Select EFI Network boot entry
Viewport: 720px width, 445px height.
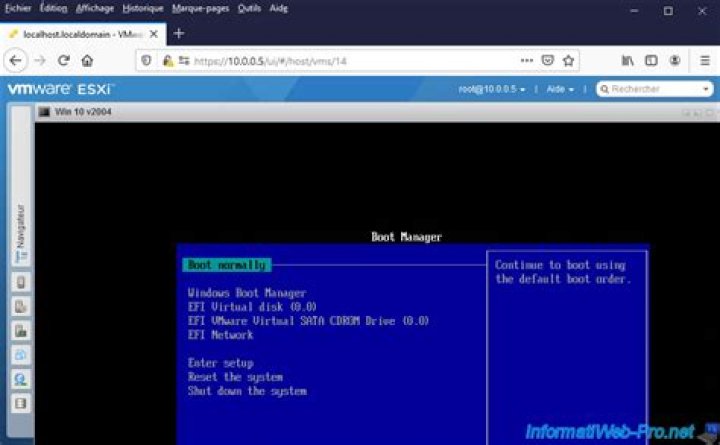coord(220,335)
